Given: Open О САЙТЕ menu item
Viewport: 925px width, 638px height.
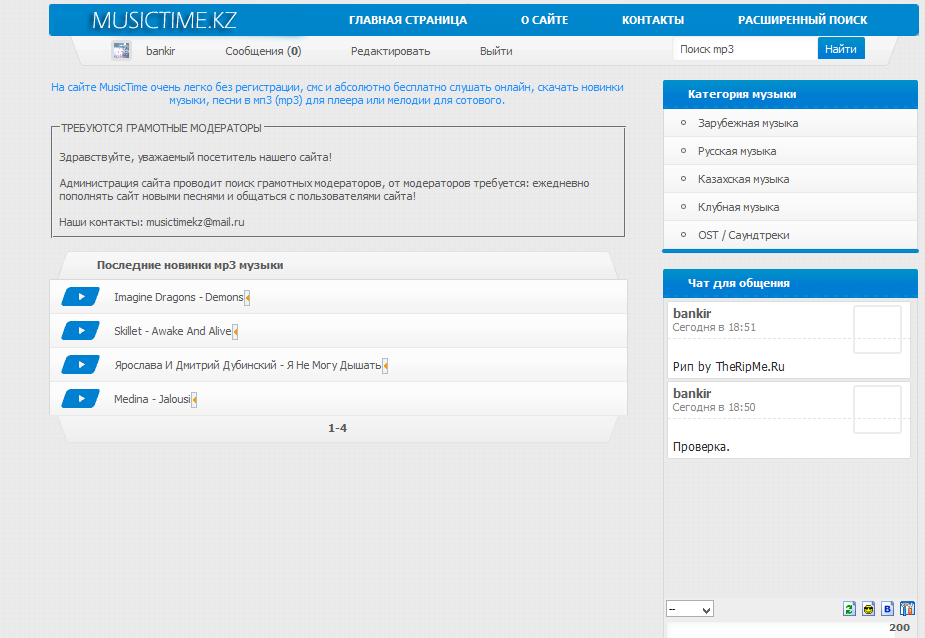Looking at the screenshot, I should click(544, 20).
